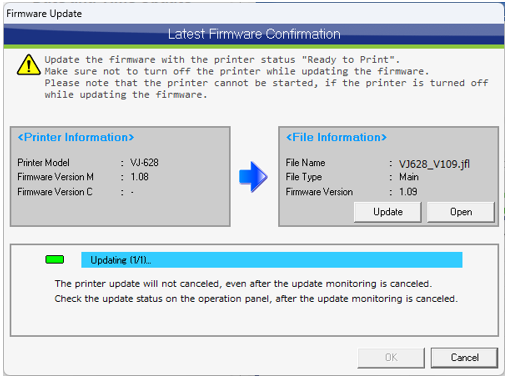The width and height of the screenshot is (506, 379).
Task: Click the File Name label
Action: point(305,163)
